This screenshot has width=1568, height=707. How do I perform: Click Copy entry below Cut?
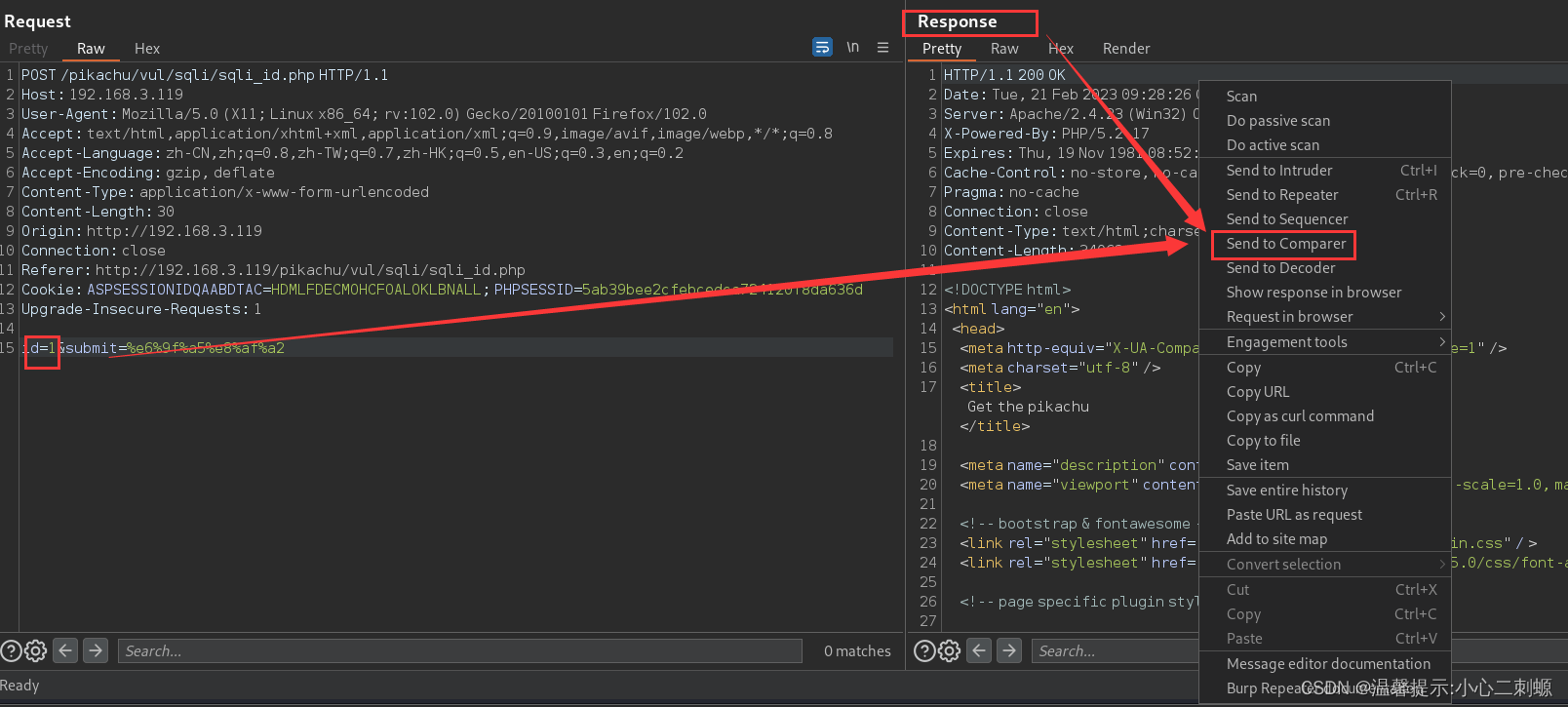pyautogui.click(x=1325, y=613)
